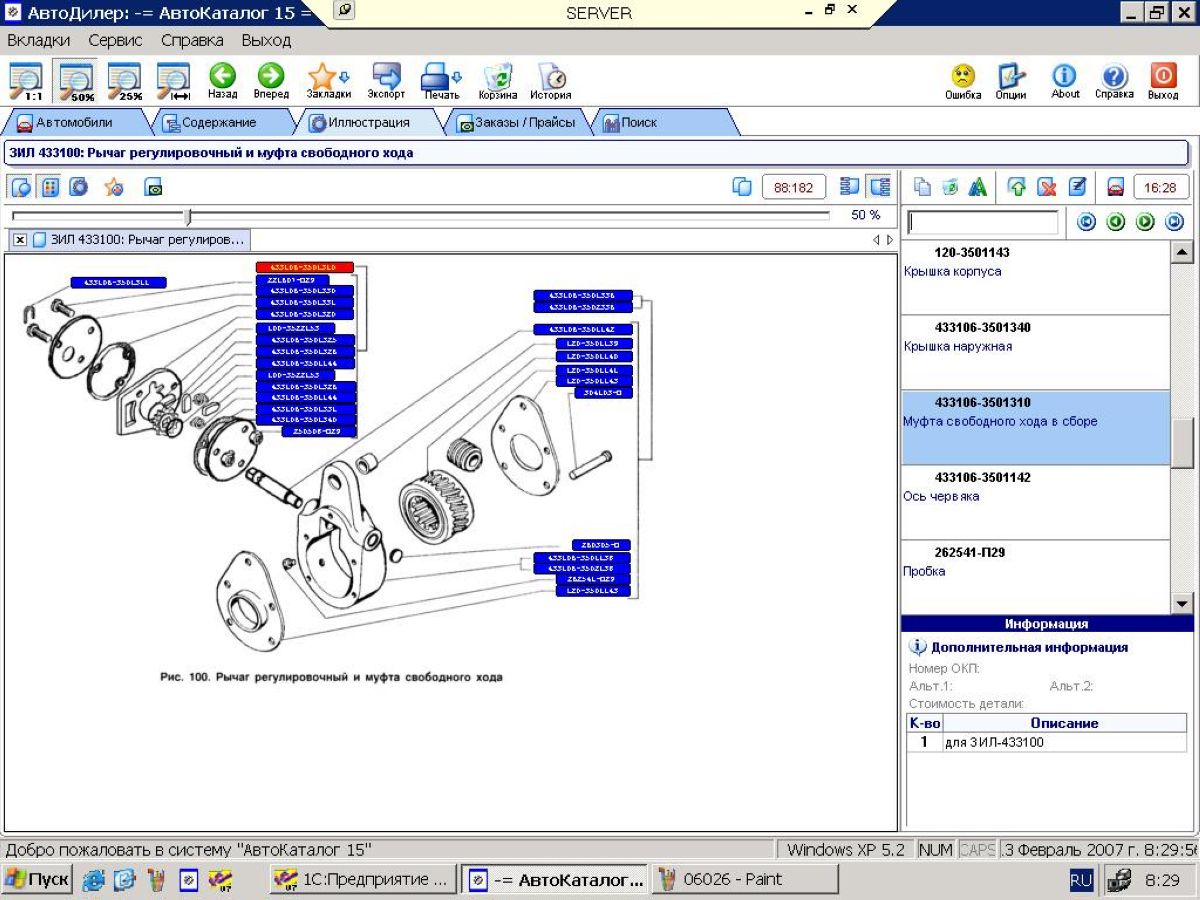
Task: Open the Сервис menu
Action: click(116, 41)
